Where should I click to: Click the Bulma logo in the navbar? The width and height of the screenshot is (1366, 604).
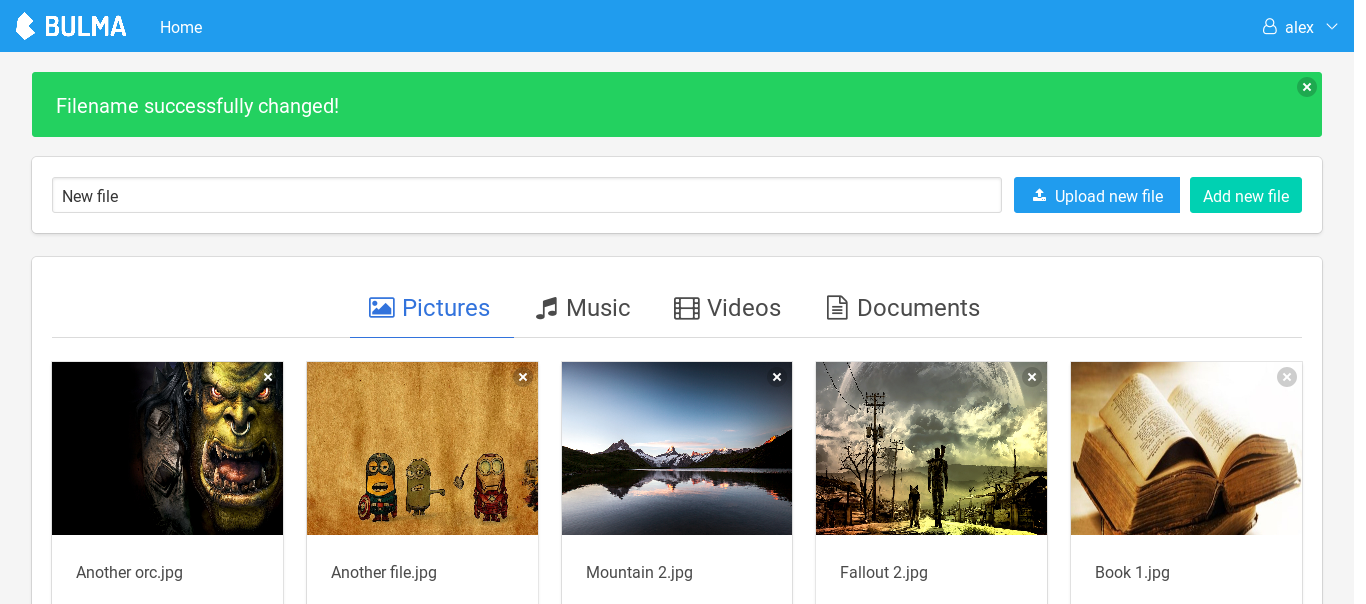(x=71, y=26)
